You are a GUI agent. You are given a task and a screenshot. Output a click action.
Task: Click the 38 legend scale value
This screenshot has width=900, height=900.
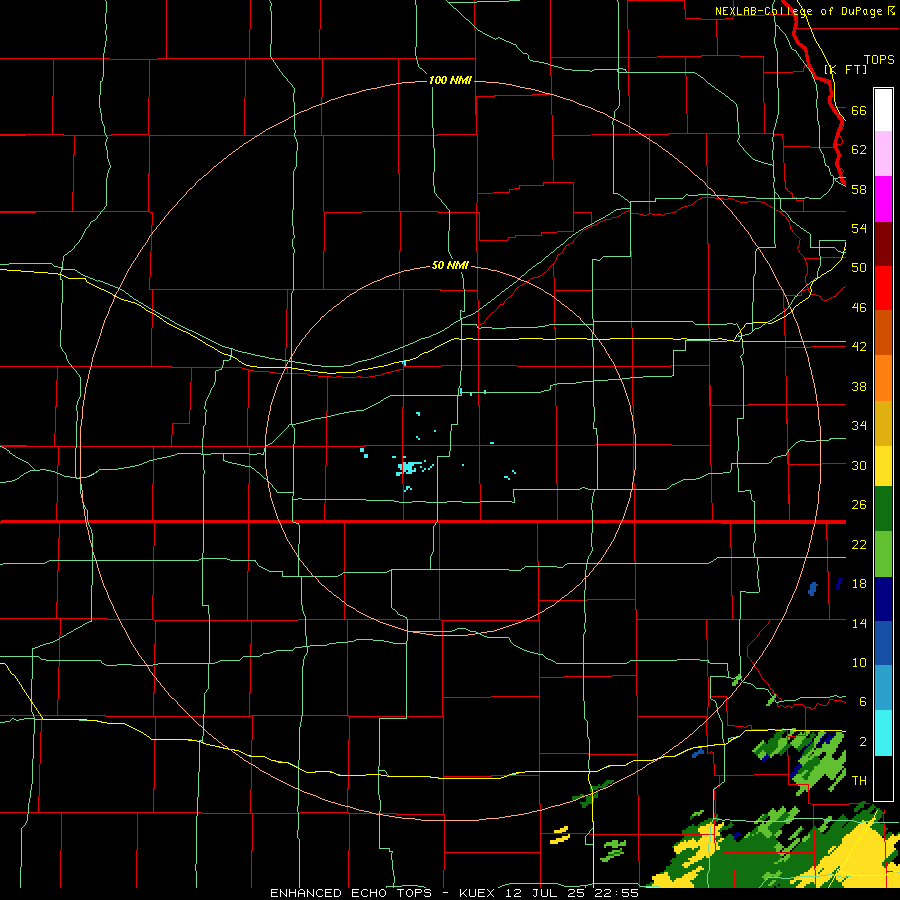click(x=859, y=386)
